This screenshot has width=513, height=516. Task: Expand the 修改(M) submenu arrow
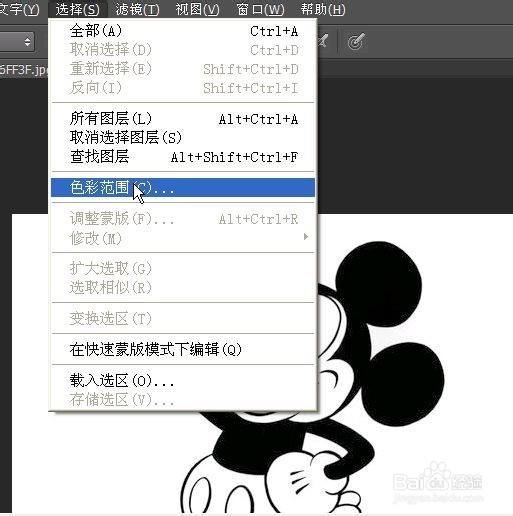point(306,237)
